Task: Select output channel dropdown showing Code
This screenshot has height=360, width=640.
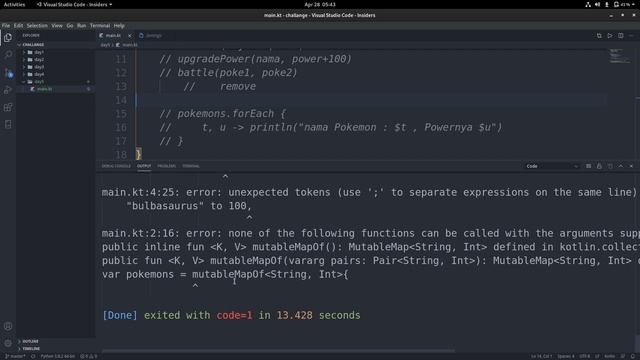Action: click(552, 166)
